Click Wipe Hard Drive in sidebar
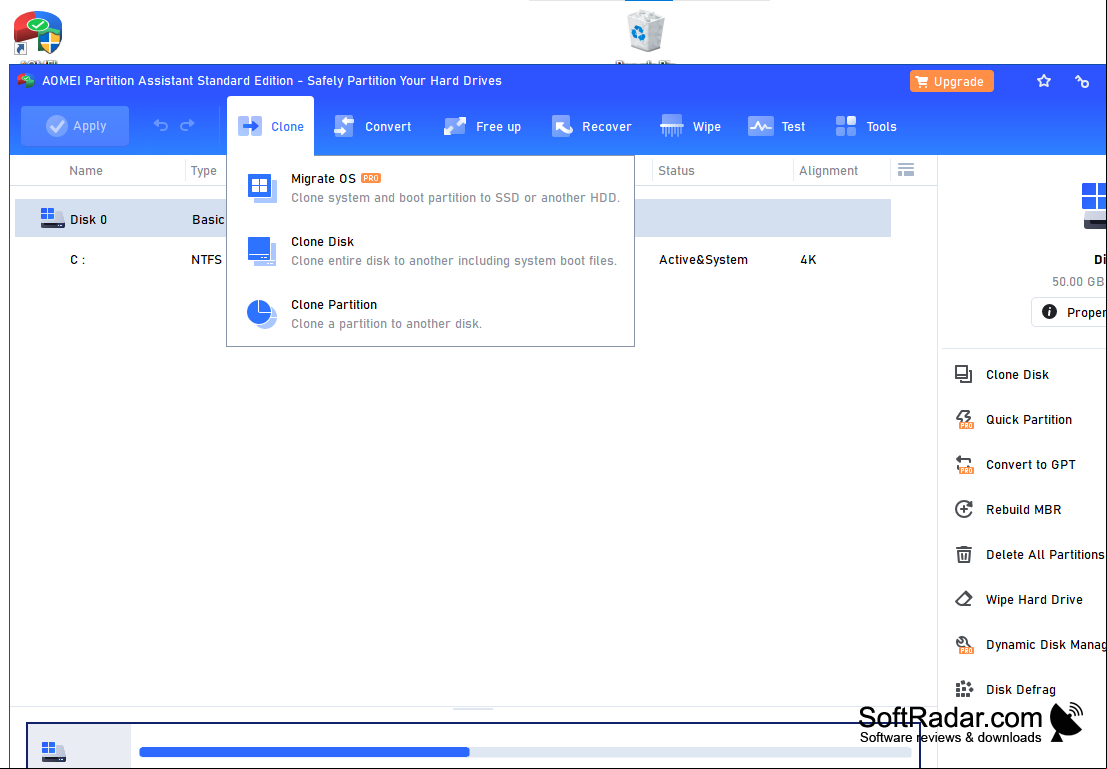This screenshot has height=769, width=1107. pos(1034,600)
